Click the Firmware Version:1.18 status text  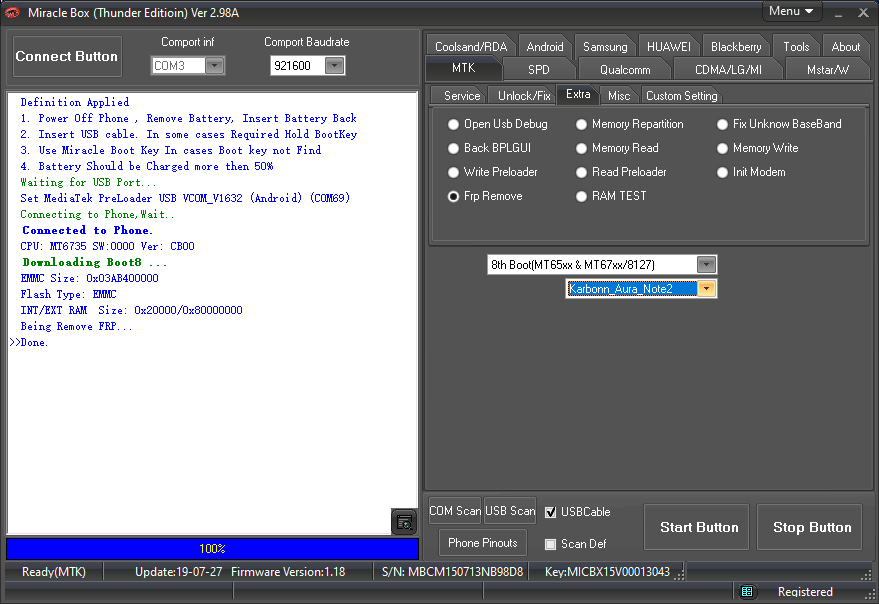click(288, 572)
